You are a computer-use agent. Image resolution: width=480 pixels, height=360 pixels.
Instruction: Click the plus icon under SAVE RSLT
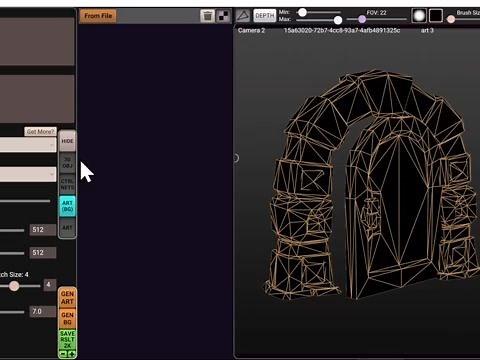pos(72,354)
